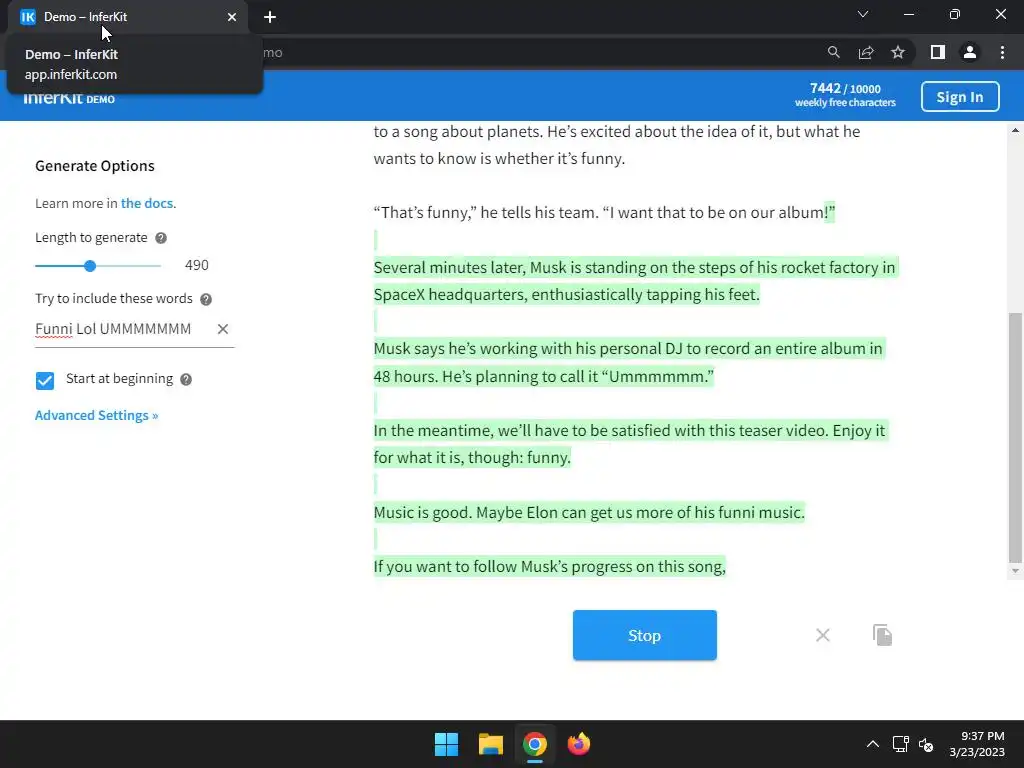Click the Generate Options heading
Viewport: 1024px width, 768px height.
95,166
